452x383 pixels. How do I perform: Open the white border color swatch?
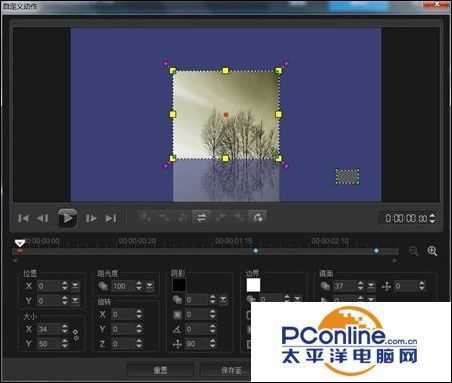tap(253, 285)
